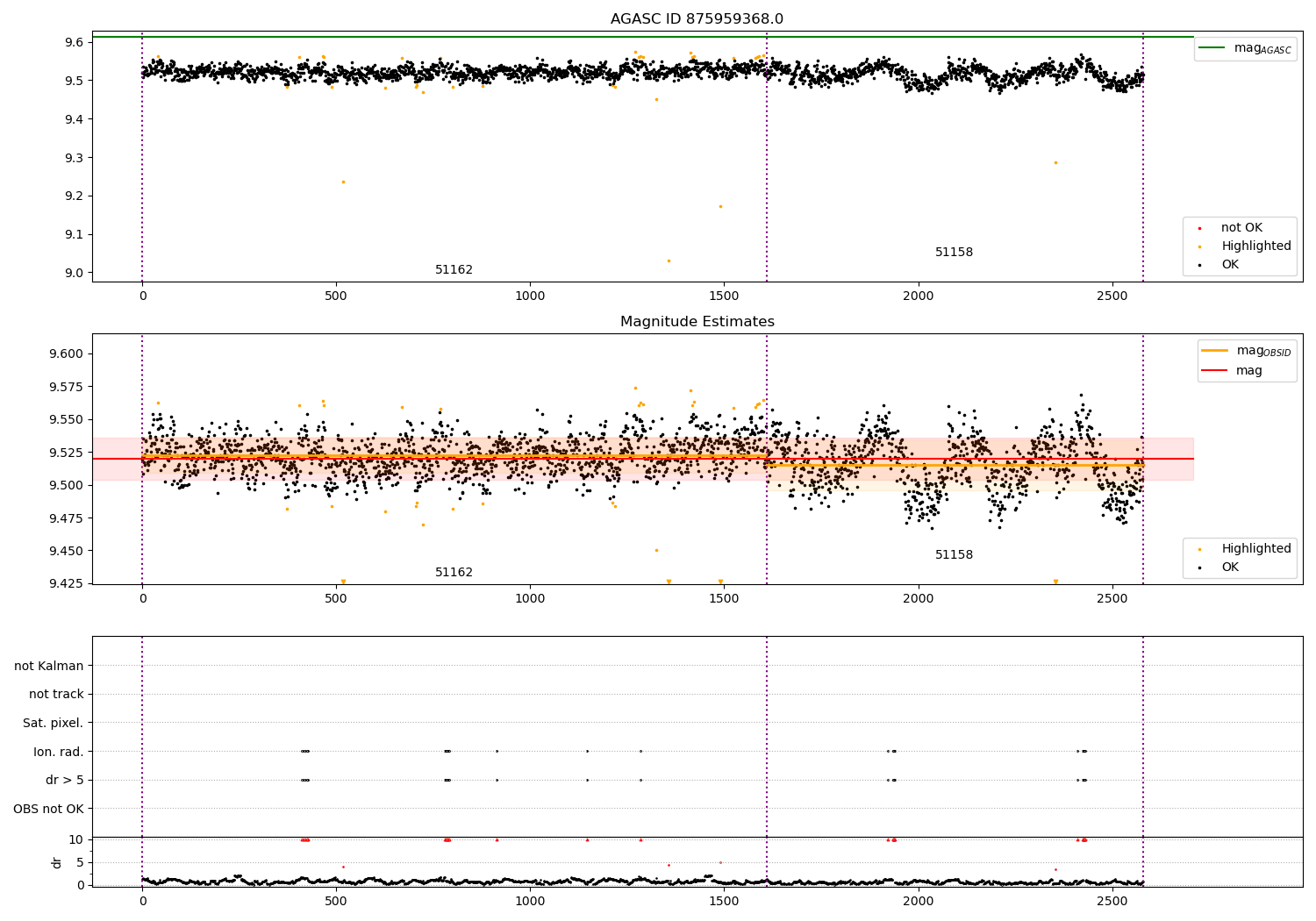
Task: Click the OK legend entry in top plot
Action: pyautogui.click(x=1219, y=265)
